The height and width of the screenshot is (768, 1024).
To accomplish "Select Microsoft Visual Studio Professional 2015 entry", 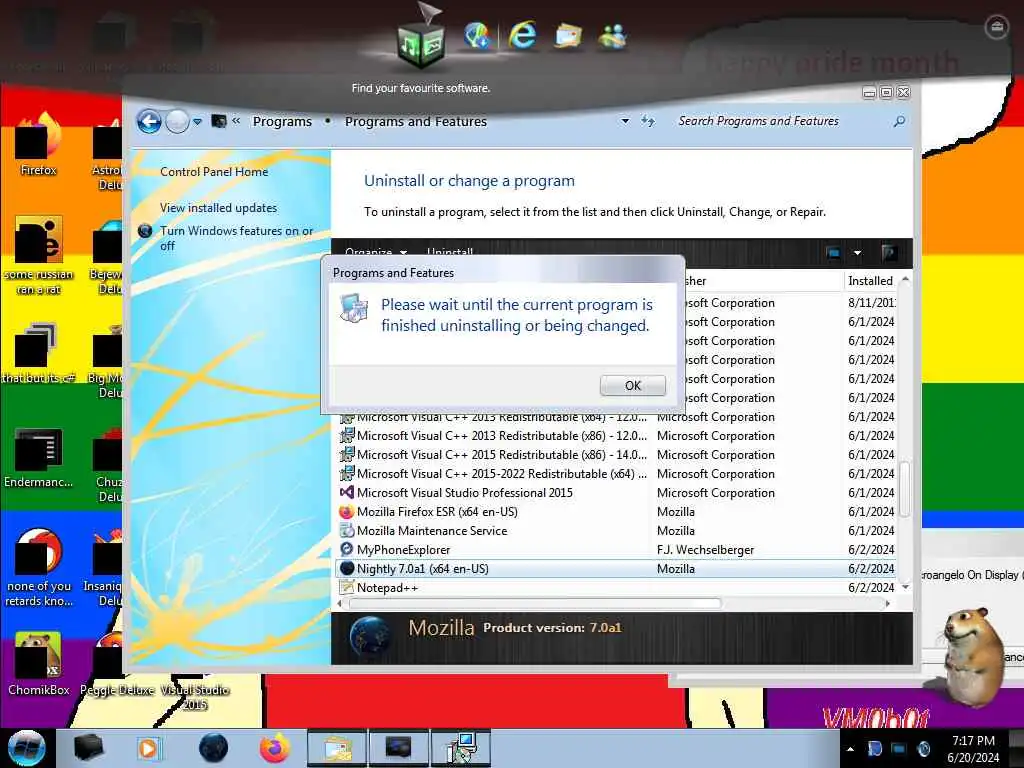I will [617, 492].
